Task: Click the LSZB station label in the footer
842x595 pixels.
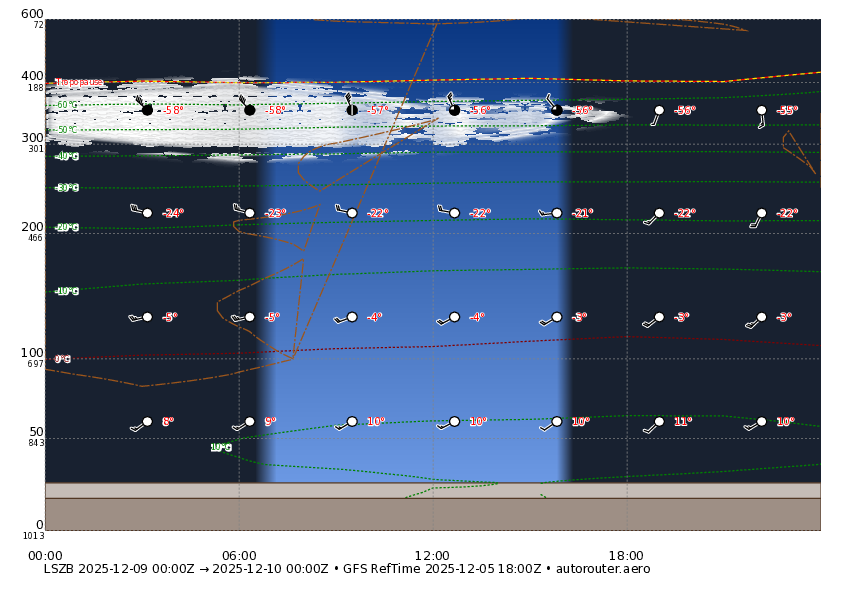Action: [58, 569]
